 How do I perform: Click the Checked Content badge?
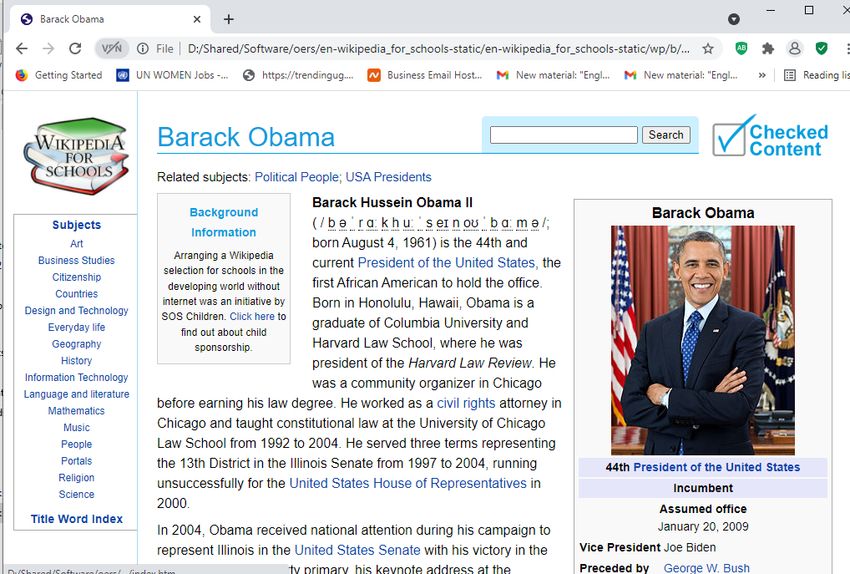pos(770,136)
